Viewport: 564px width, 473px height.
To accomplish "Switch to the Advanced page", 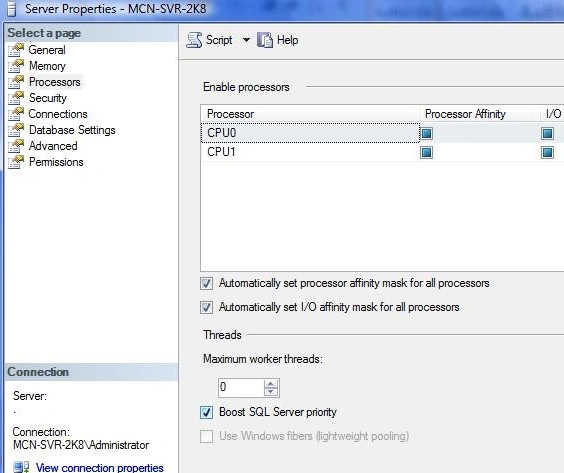I will tap(53, 146).
